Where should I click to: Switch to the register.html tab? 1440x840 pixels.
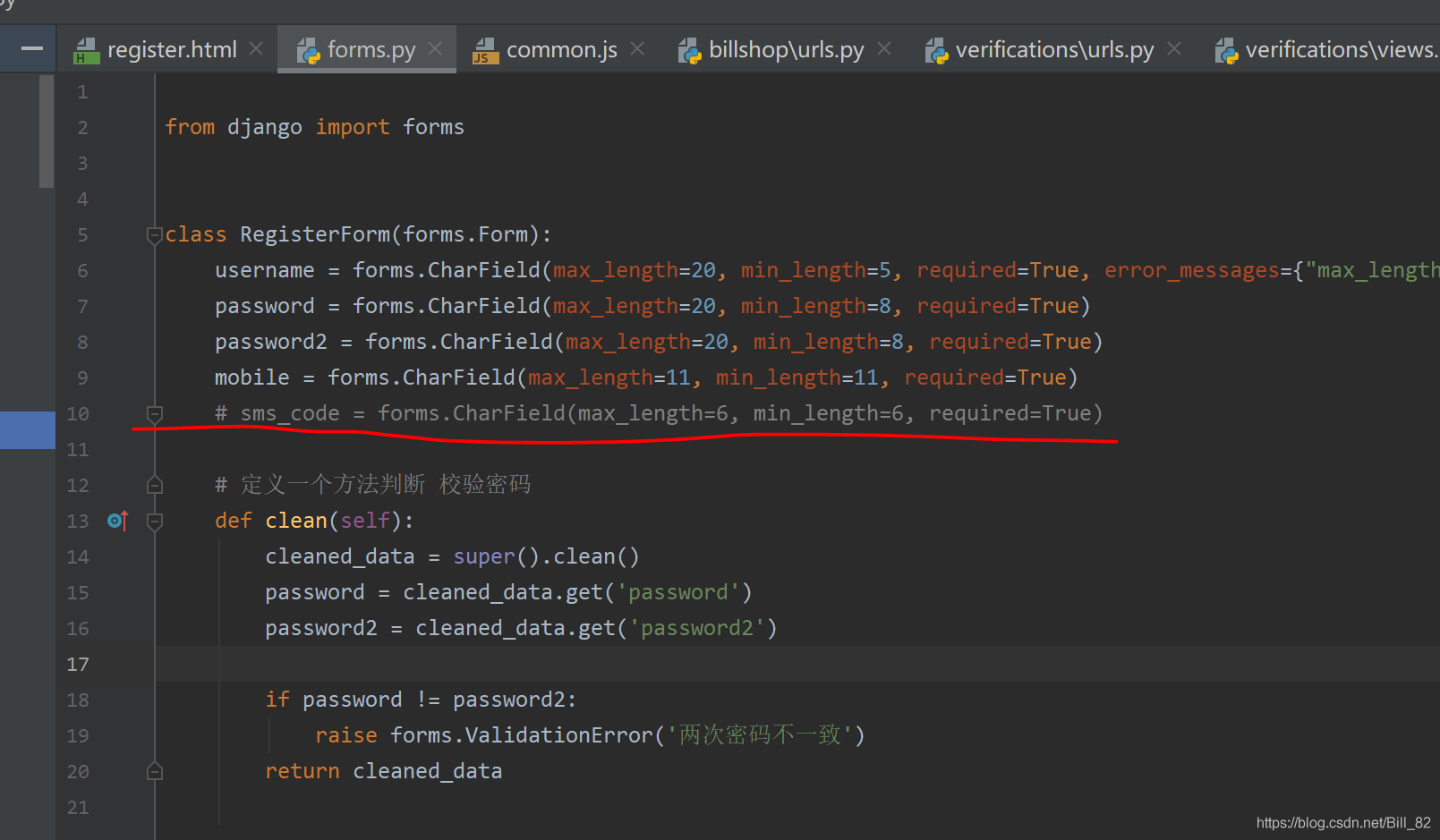(x=172, y=50)
